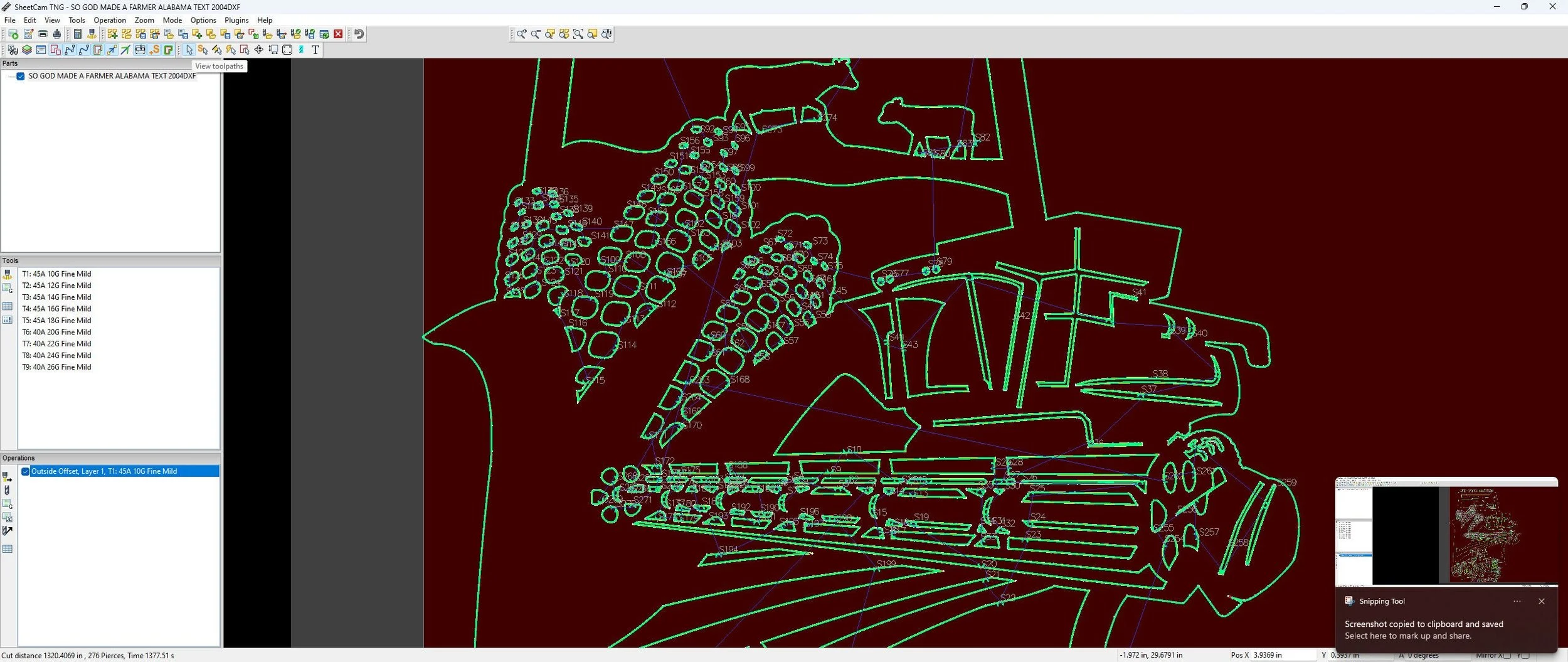Select the four-way move arrows tool
This screenshot has height=662, width=1568.
[x=258, y=50]
